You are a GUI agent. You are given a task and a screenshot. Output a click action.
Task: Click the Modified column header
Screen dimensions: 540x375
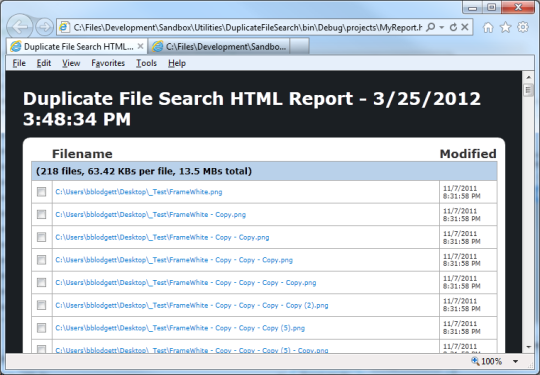468,154
